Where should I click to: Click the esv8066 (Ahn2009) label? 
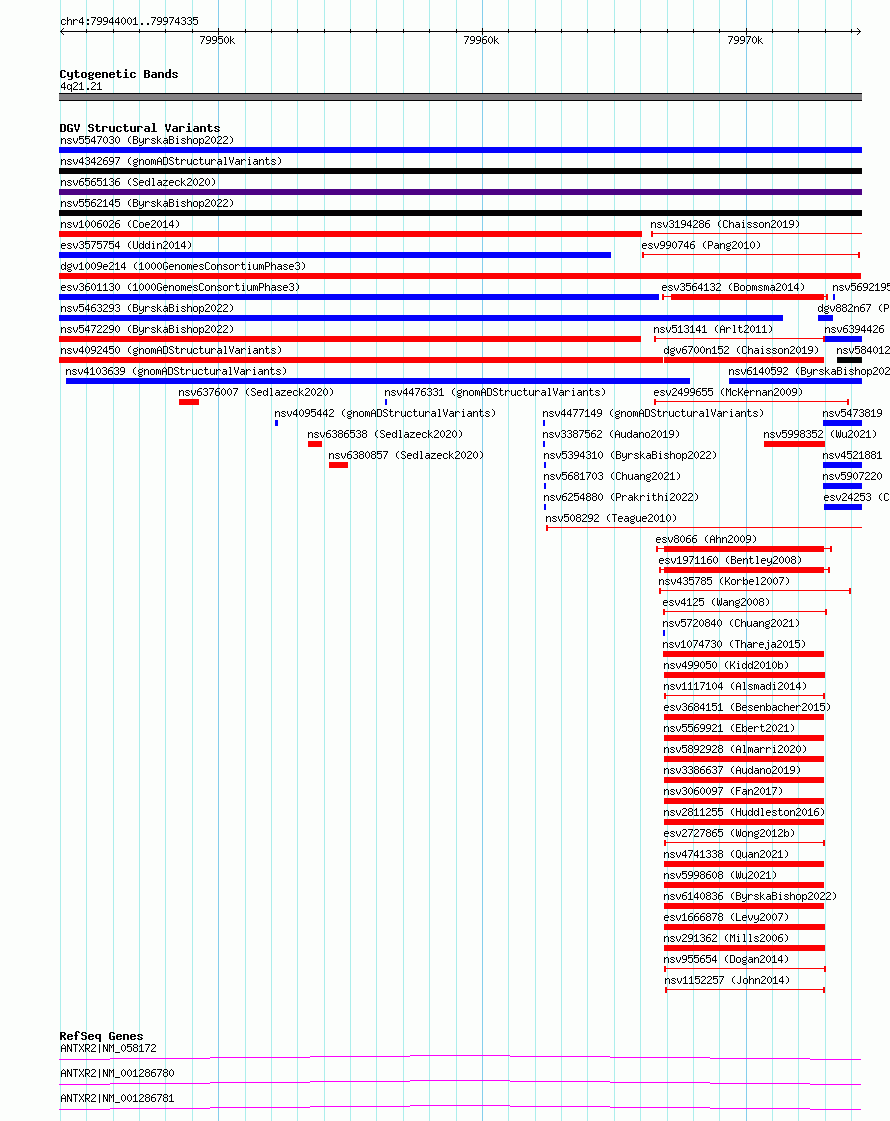pyautogui.click(x=706, y=539)
